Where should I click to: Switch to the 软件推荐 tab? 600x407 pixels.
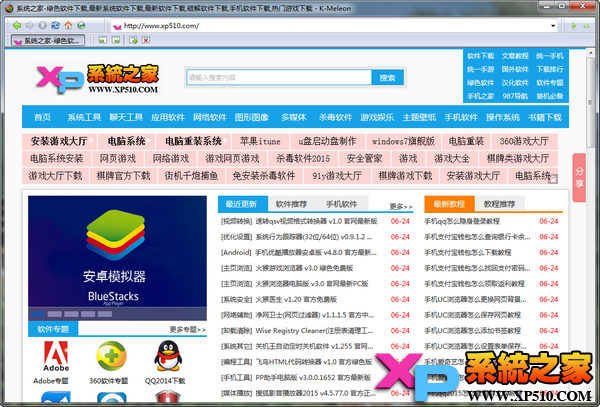292,204
